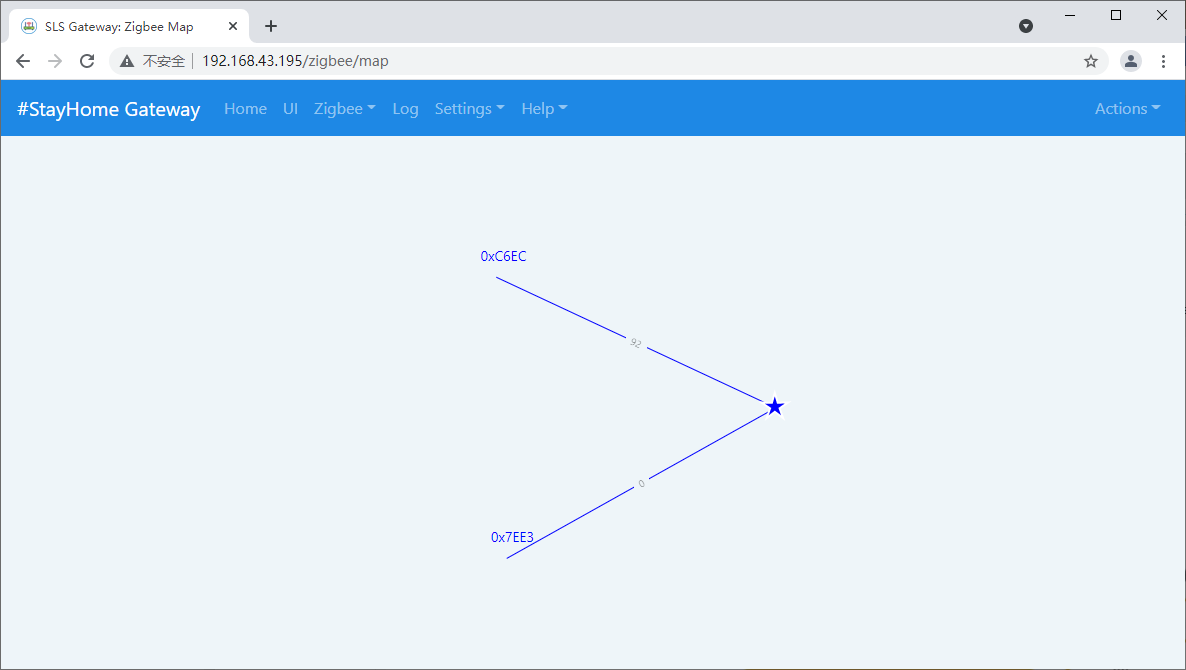Screen dimensions: 1186x670
Task: Close the SLS Gateway Zigbee Map tab
Action: click(233, 26)
